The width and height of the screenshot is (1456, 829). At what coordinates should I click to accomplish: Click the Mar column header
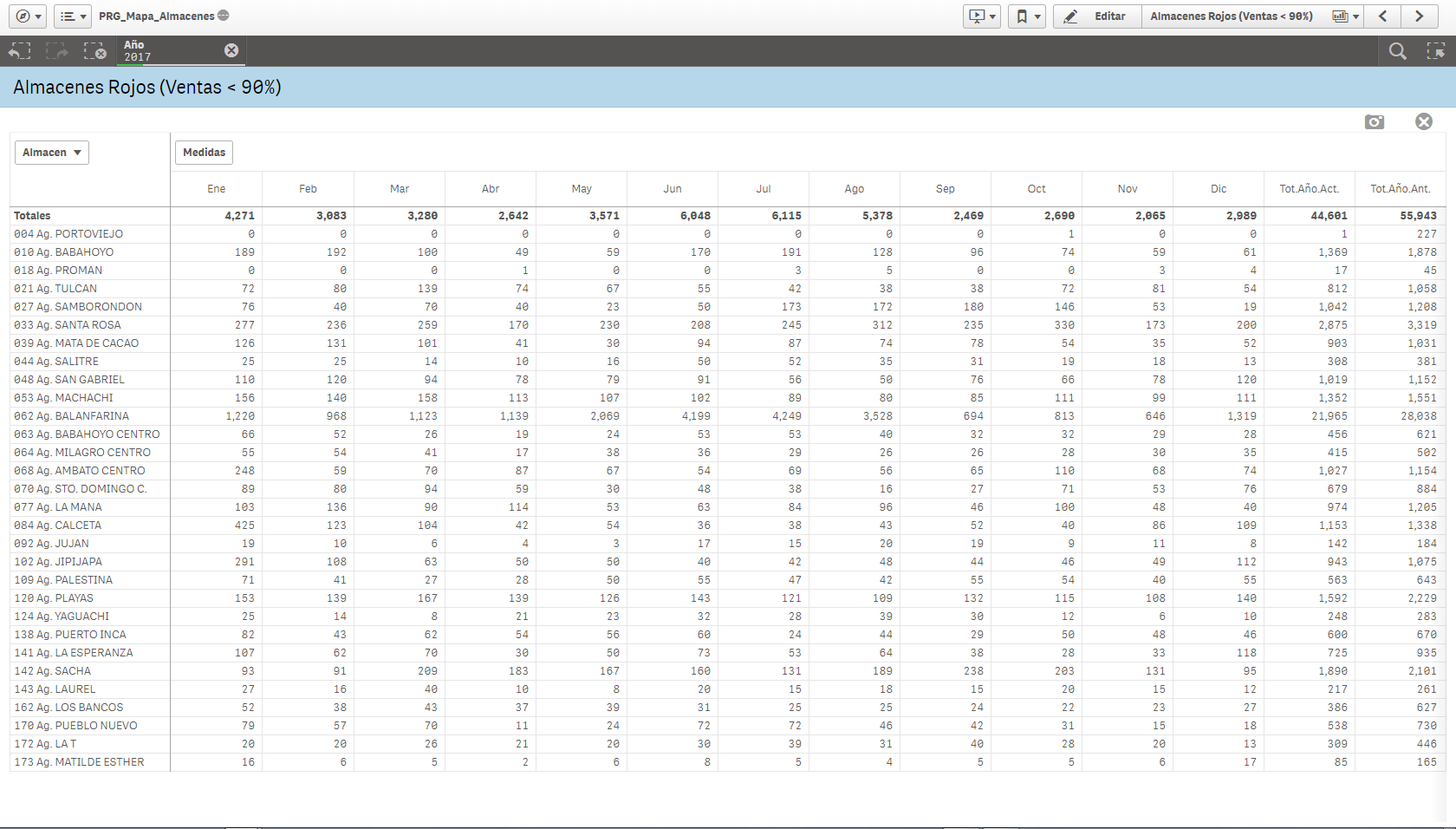click(400, 189)
